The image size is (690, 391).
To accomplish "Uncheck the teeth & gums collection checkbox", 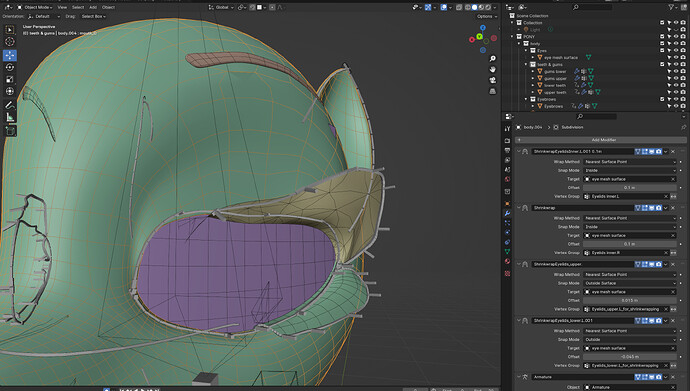I will tap(662, 64).
